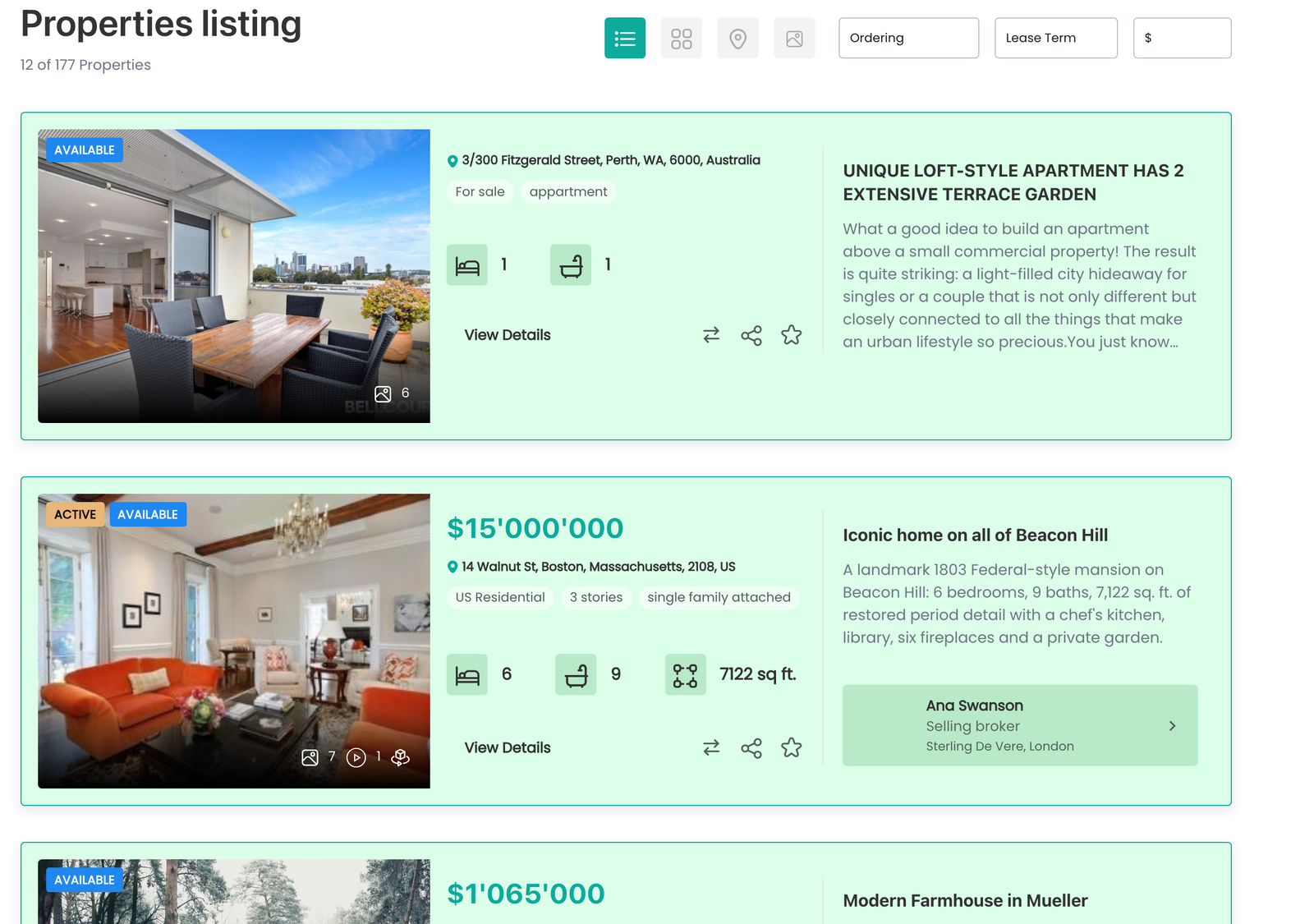
Task: Open the $ currency dropdown
Action: (x=1182, y=38)
